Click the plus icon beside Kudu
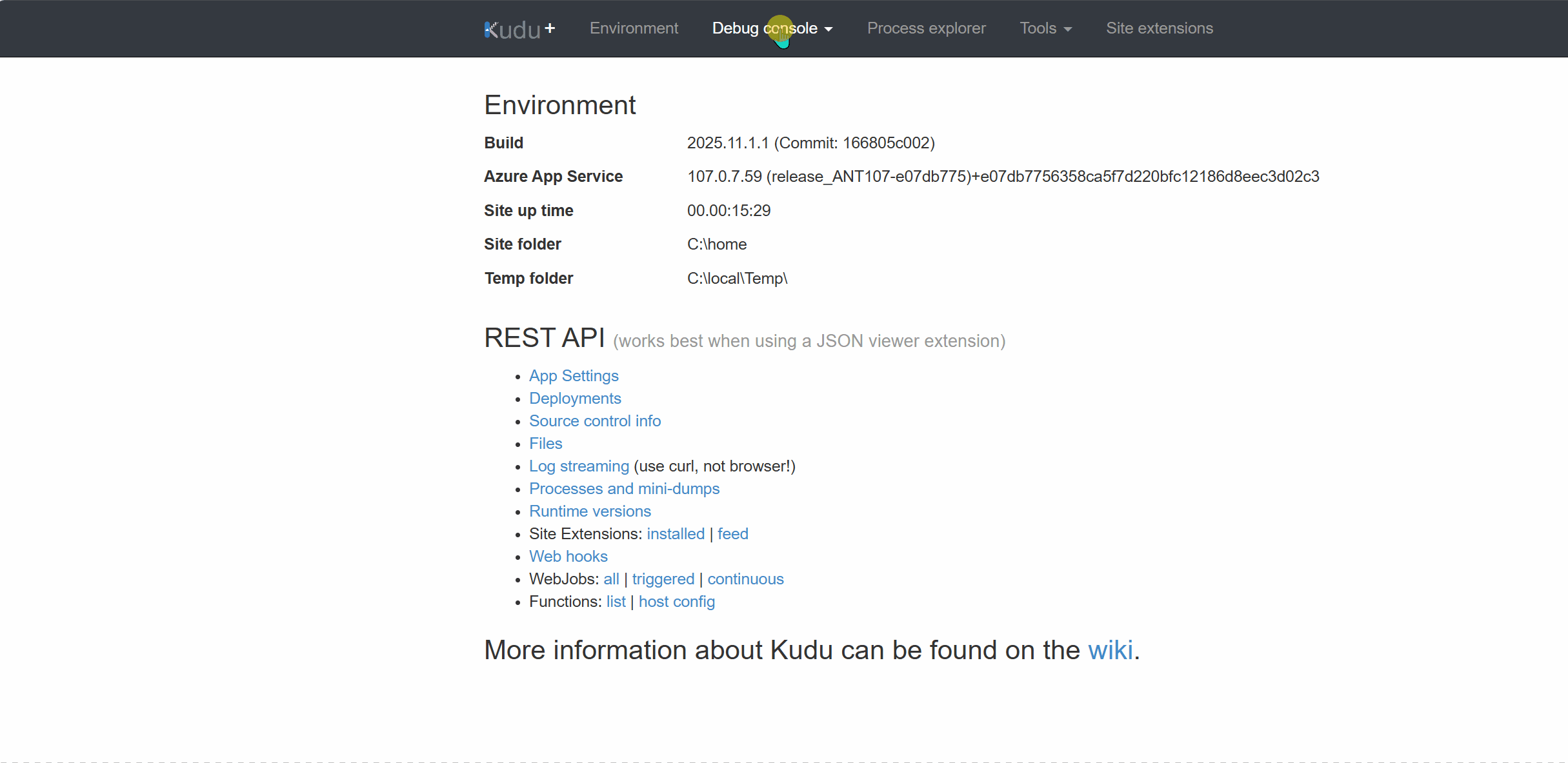The image size is (1568, 763). click(550, 28)
